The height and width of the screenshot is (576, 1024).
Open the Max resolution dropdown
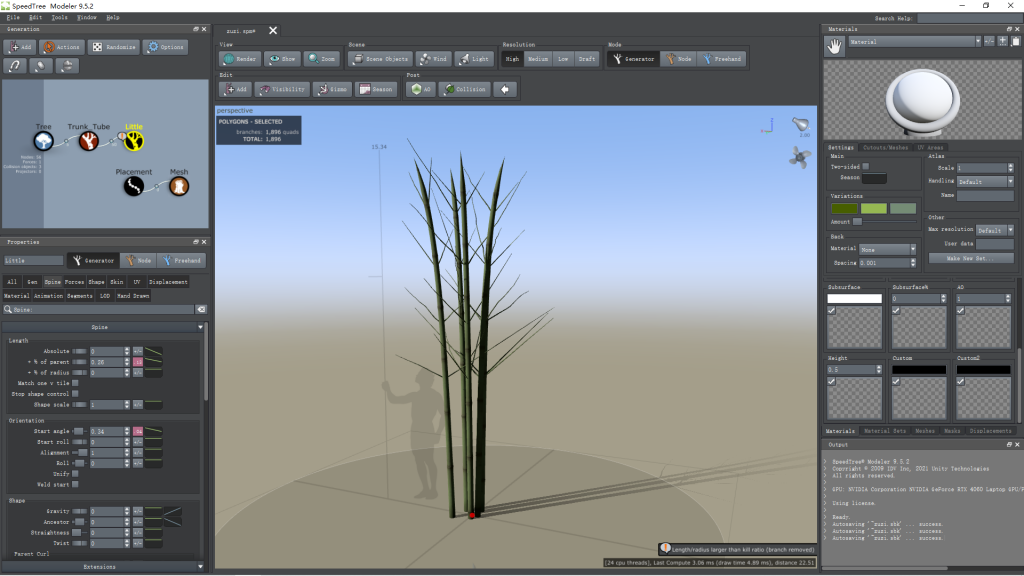click(x=995, y=230)
